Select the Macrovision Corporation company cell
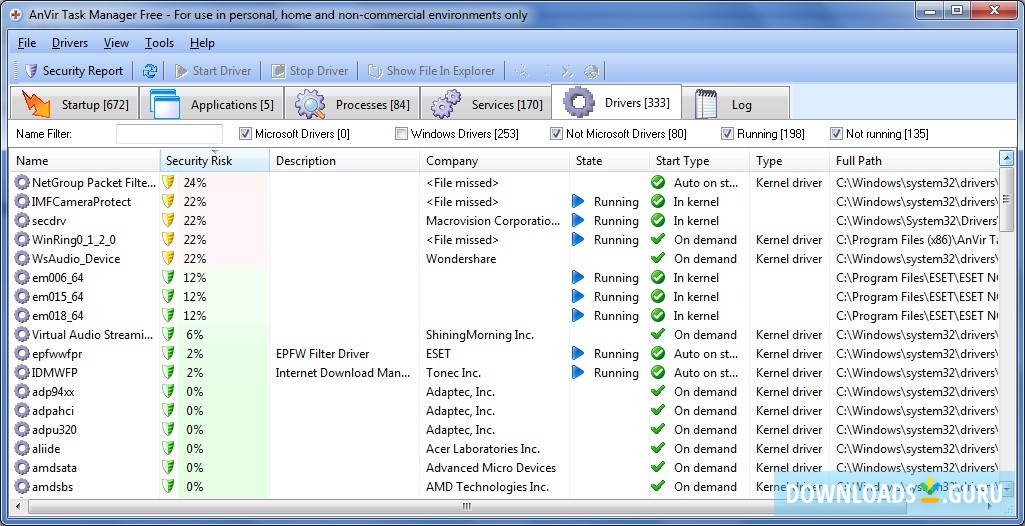1025x526 pixels. click(493, 221)
